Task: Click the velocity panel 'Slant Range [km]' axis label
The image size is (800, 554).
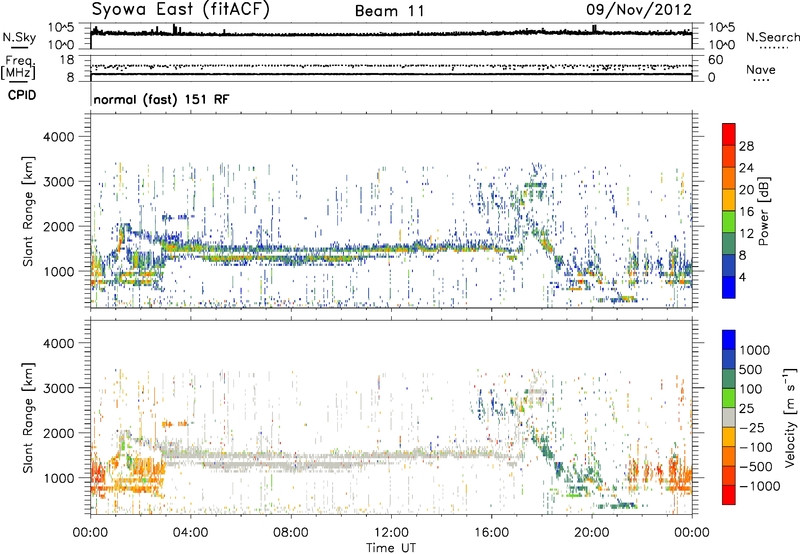Action: tap(28, 417)
